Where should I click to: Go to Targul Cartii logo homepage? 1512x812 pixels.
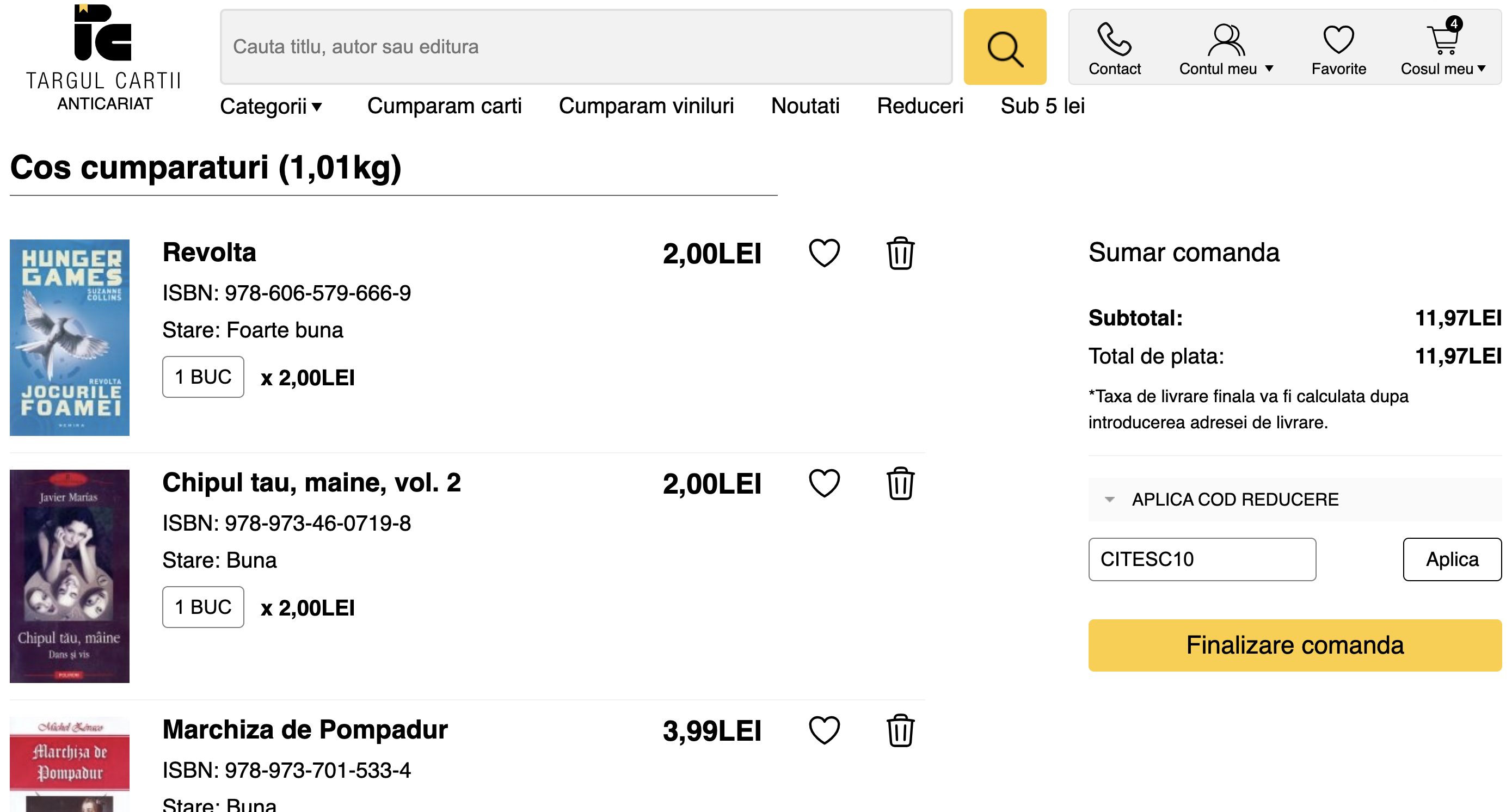click(x=104, y=58)
